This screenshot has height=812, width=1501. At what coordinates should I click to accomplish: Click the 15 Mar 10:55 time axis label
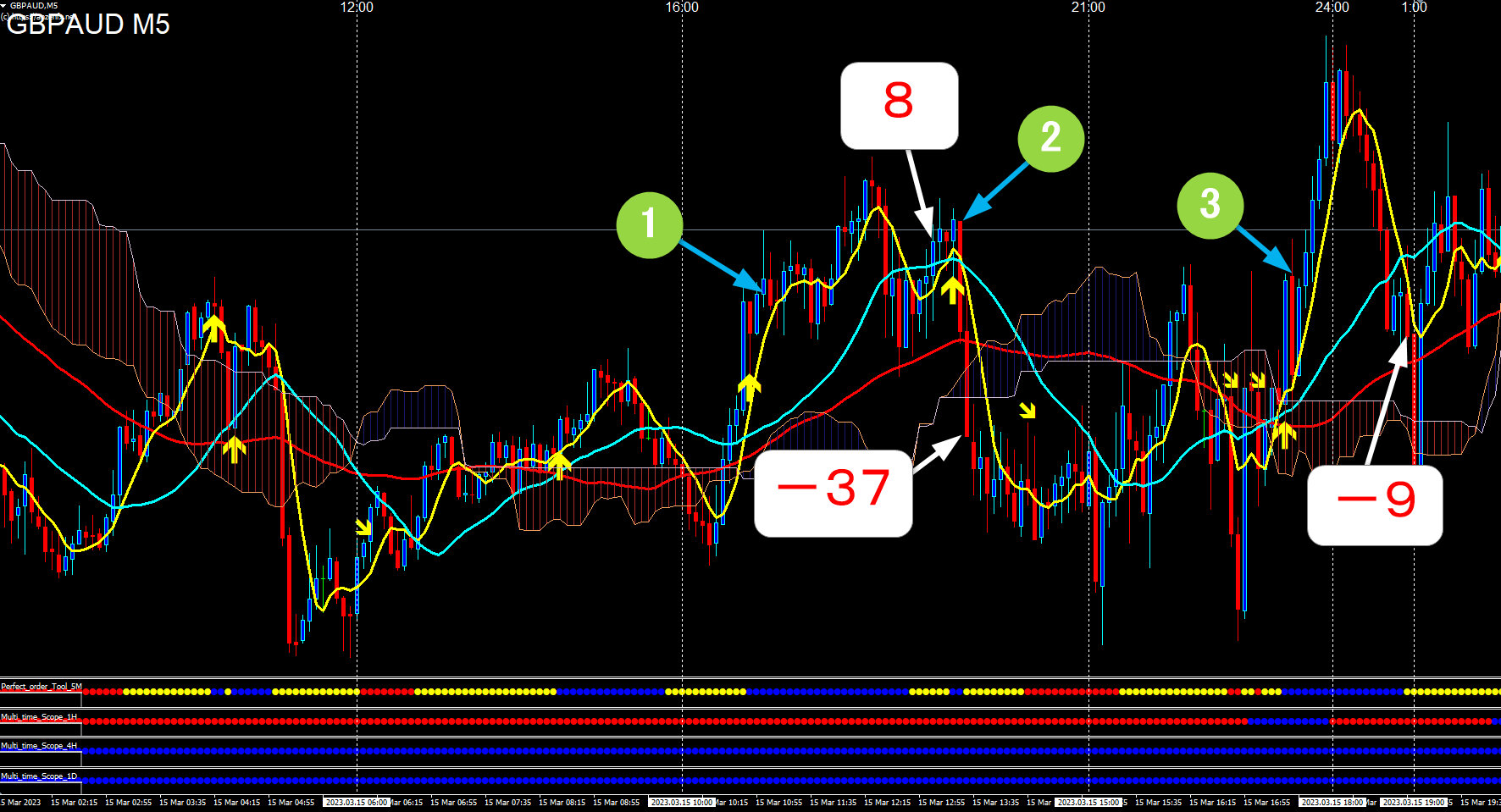click(778, 802)
